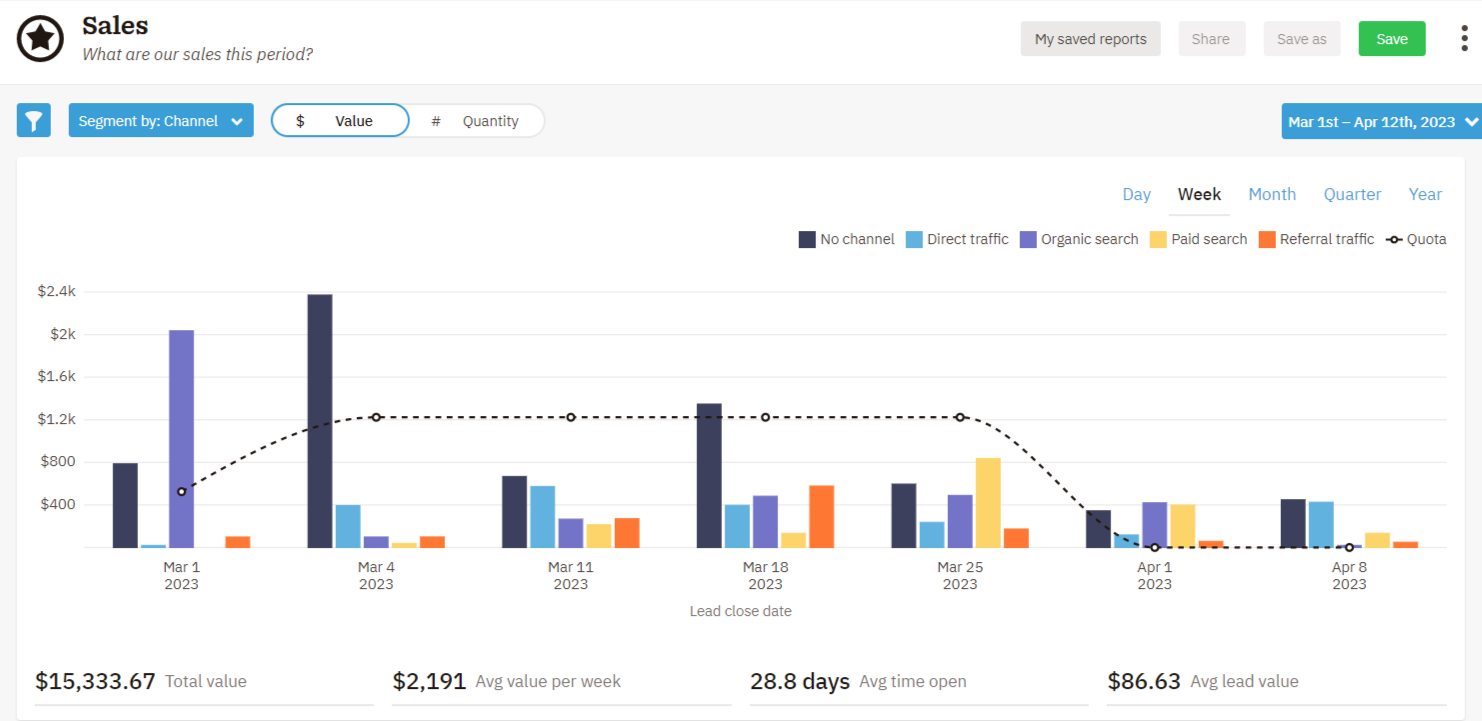1482x721 pixels.
Task: Open the Segment by: Channel dropdown
Action: (161, 120)
